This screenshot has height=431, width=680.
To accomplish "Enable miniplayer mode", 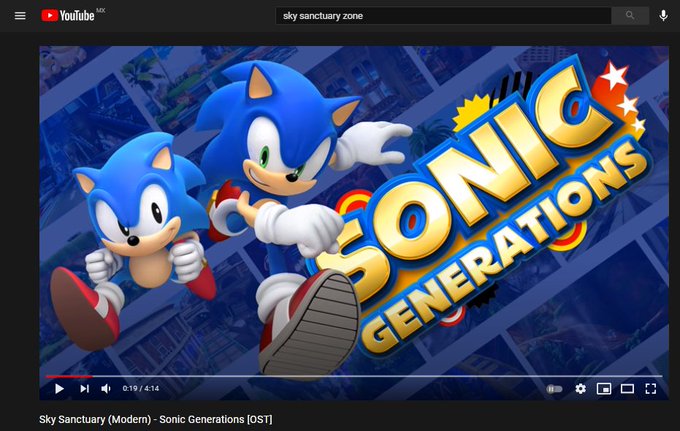I will tap(604, 389).
